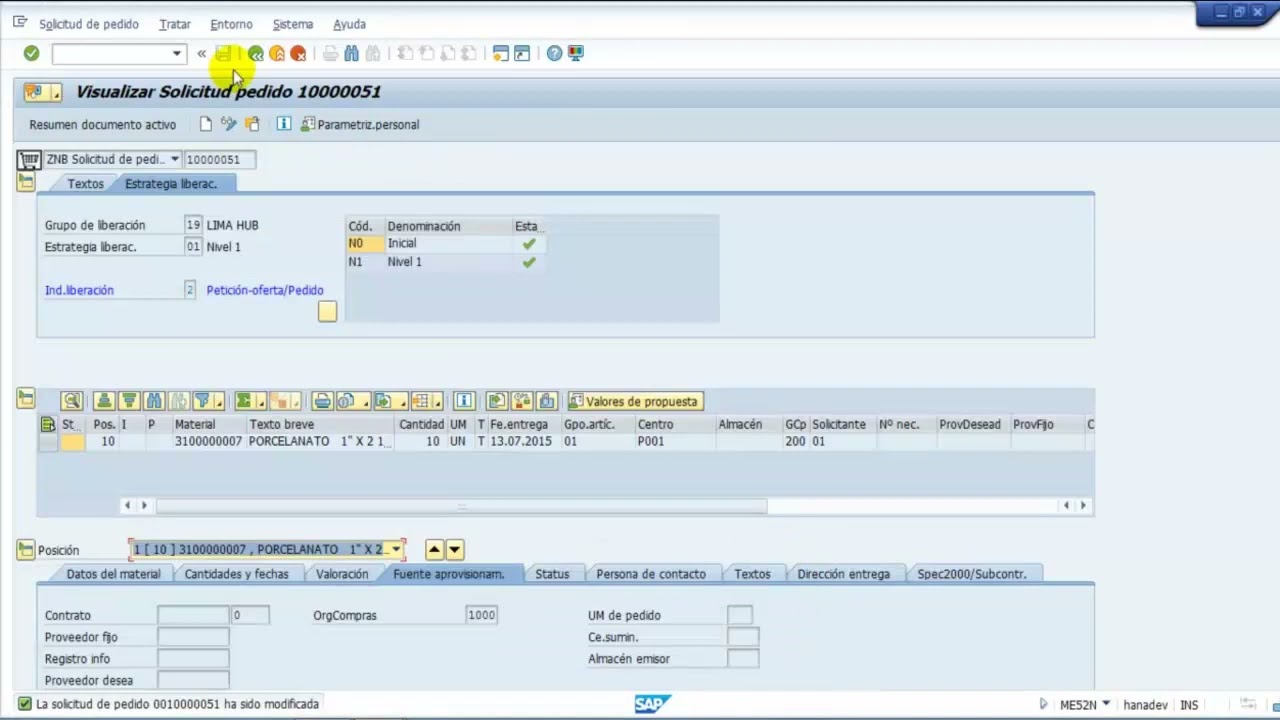Click item grid horizontal scrollbar
Image resolution: width=1280 pixels, height=720 pixels.
click(x=461, y=506)
